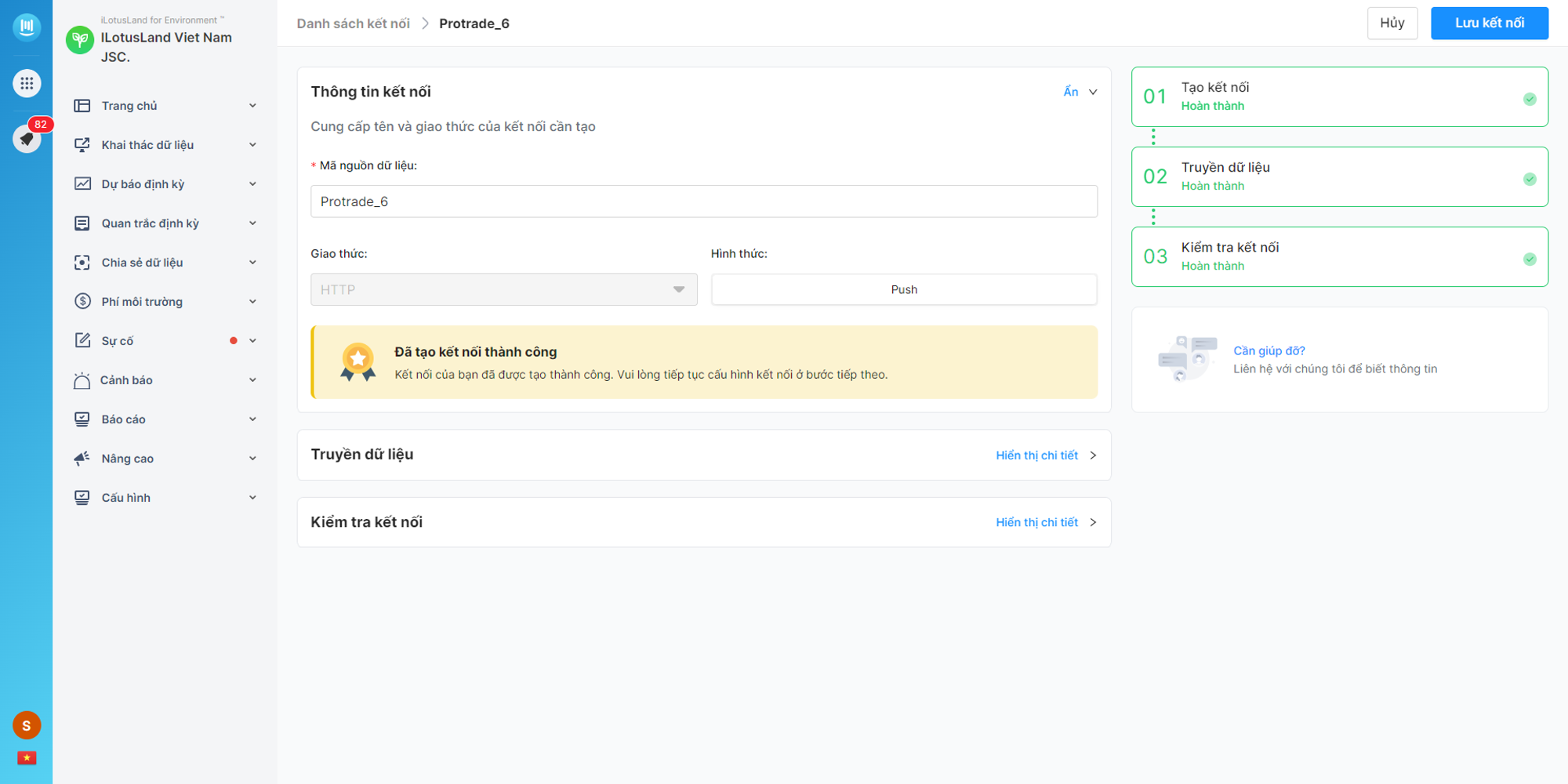1568x784 pixels.
Task: Open Trang chủ menu item
Action: (165, 105)
